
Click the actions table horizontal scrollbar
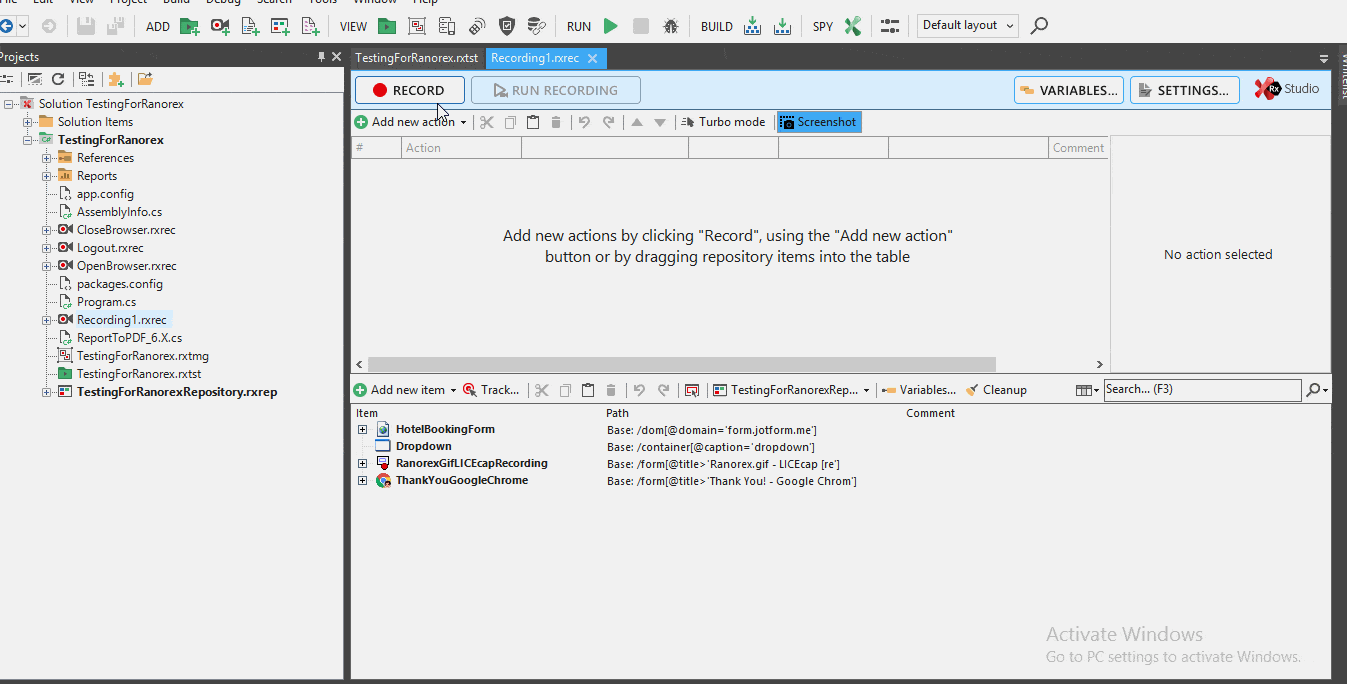(x=682, y=365)
